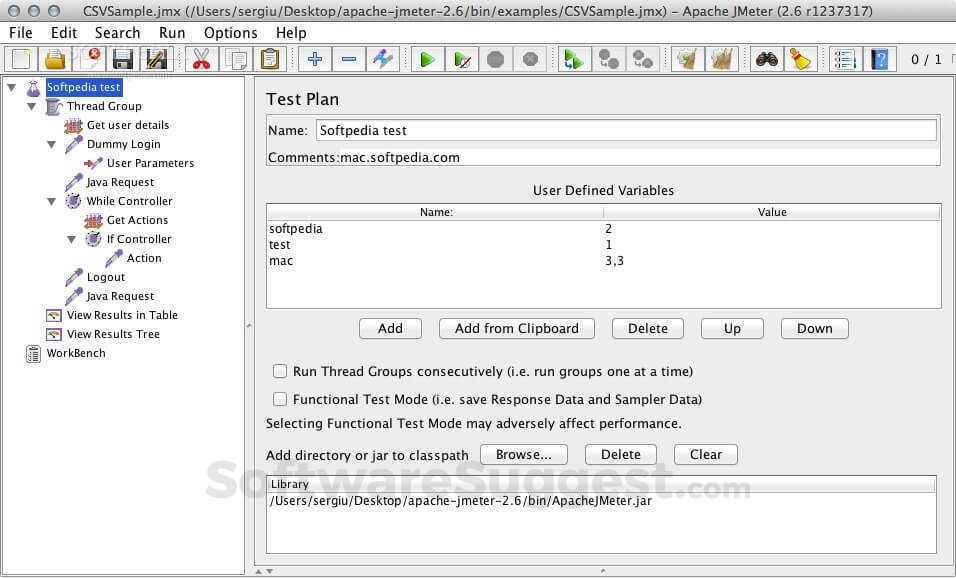Toggle help panel with blue question icon

point(879,59)
